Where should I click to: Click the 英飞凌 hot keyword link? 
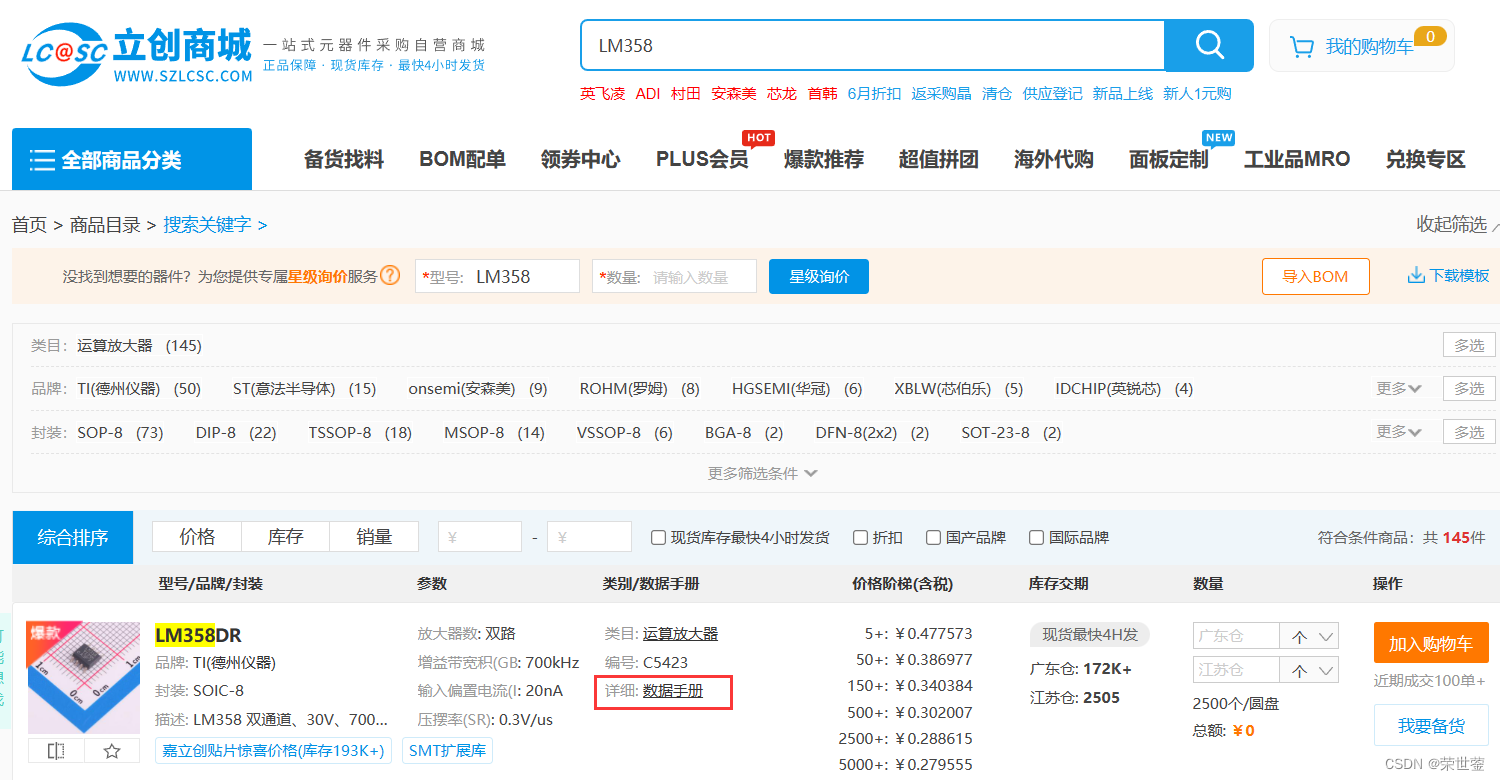[602, 94]
